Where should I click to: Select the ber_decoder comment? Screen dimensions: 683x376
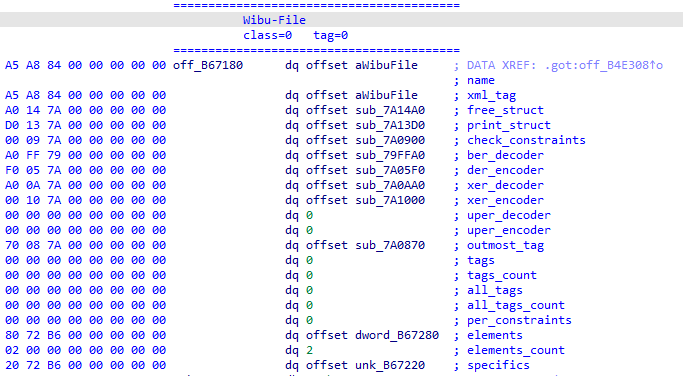(x=505, y=155)
